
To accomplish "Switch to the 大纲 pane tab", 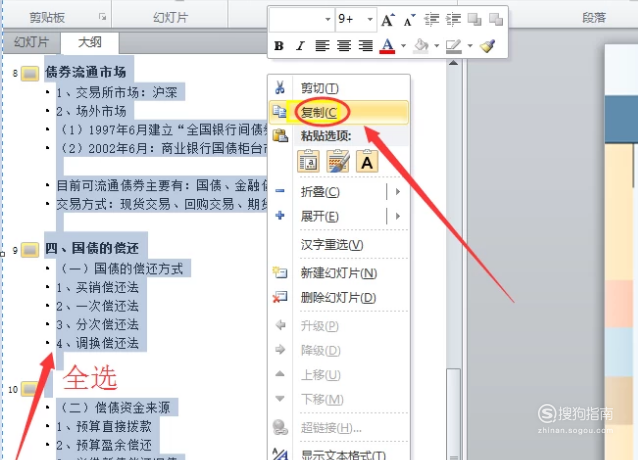I will pos(90,42).
